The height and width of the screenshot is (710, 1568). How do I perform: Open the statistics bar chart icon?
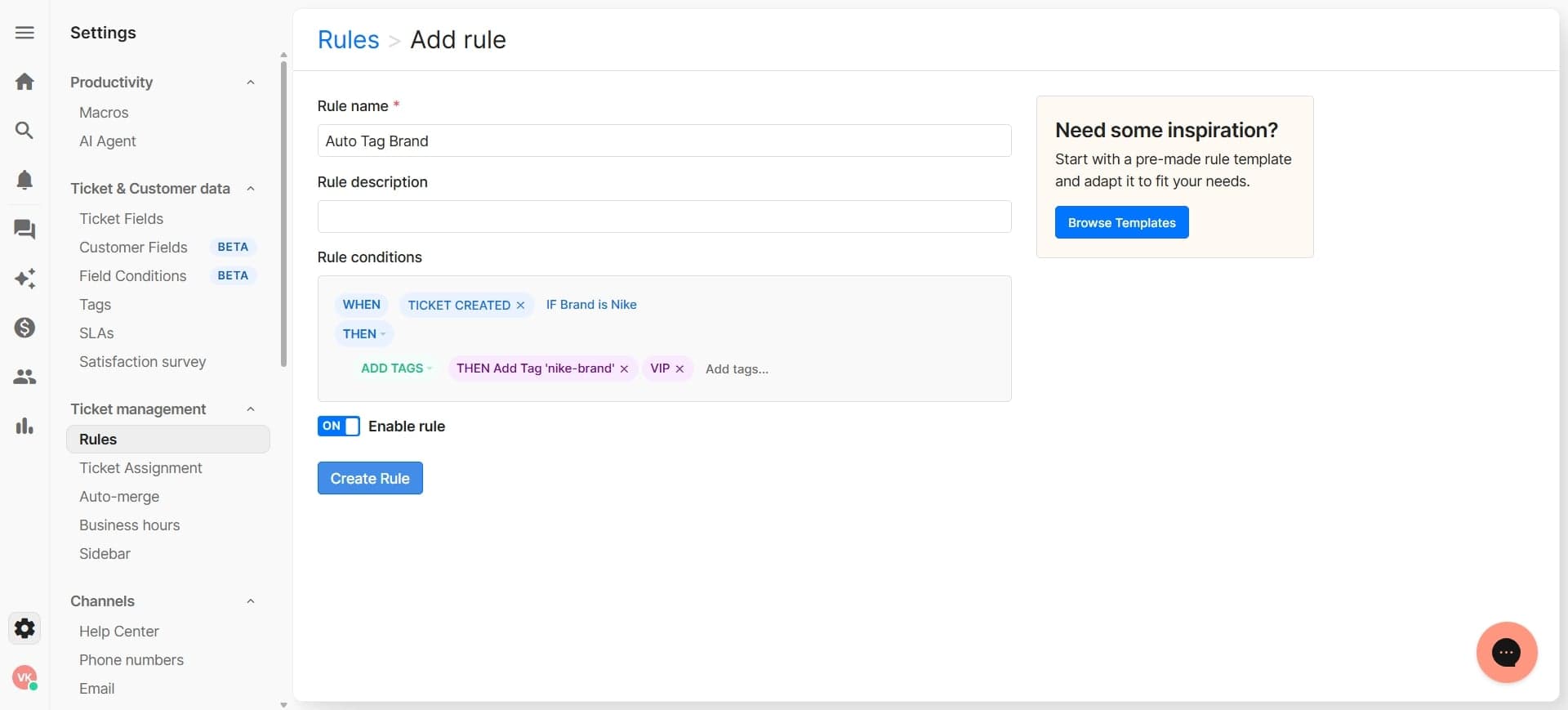coord(24,426)
